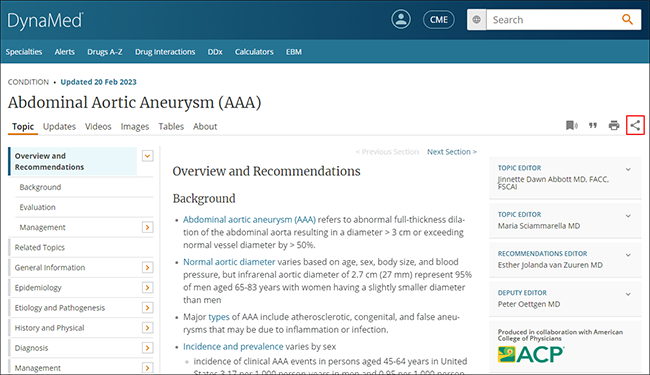Expand the Diagnosis arrow
Viewport: 650px width, 375px height.
coord(148,348)
